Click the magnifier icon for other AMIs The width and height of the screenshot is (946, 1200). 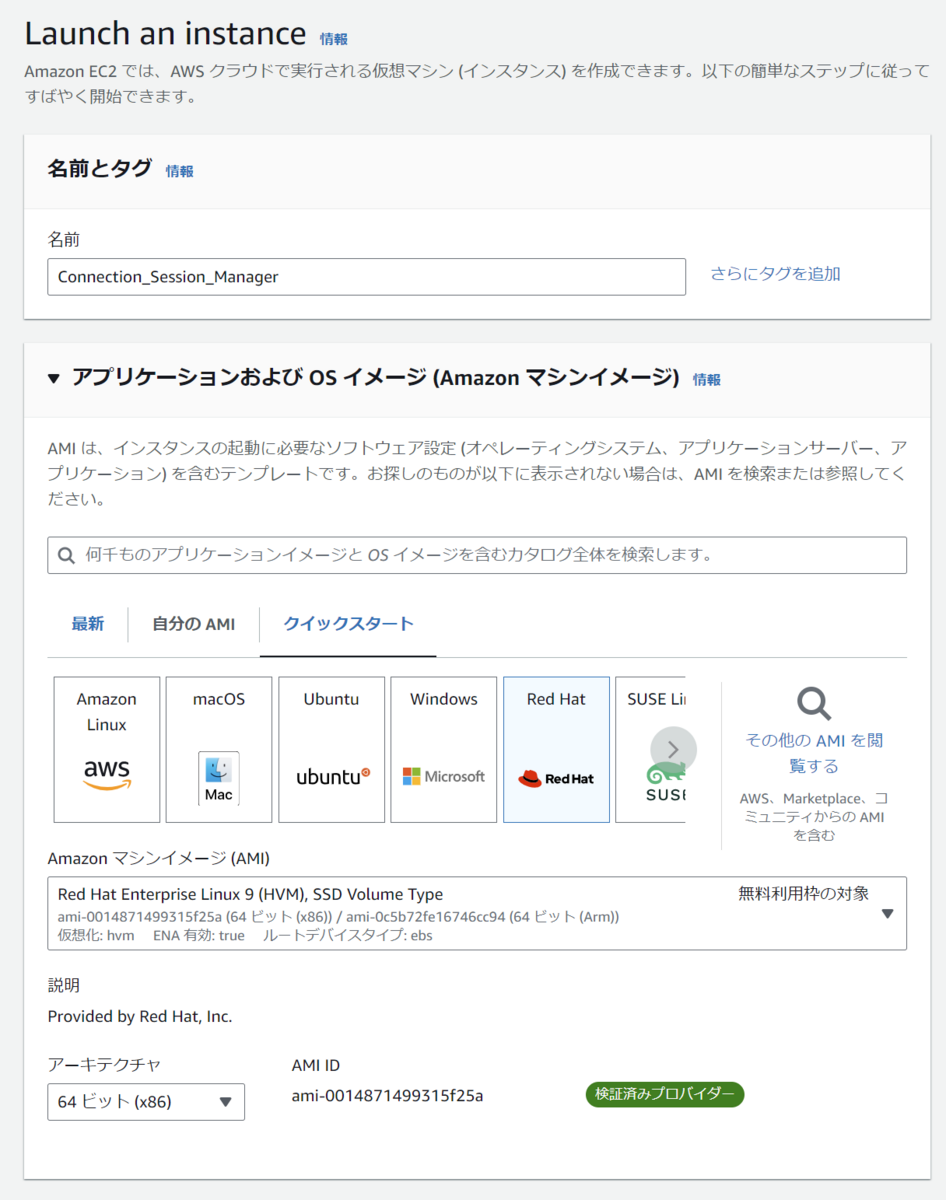pyautogui.click(x=814, y=704)
